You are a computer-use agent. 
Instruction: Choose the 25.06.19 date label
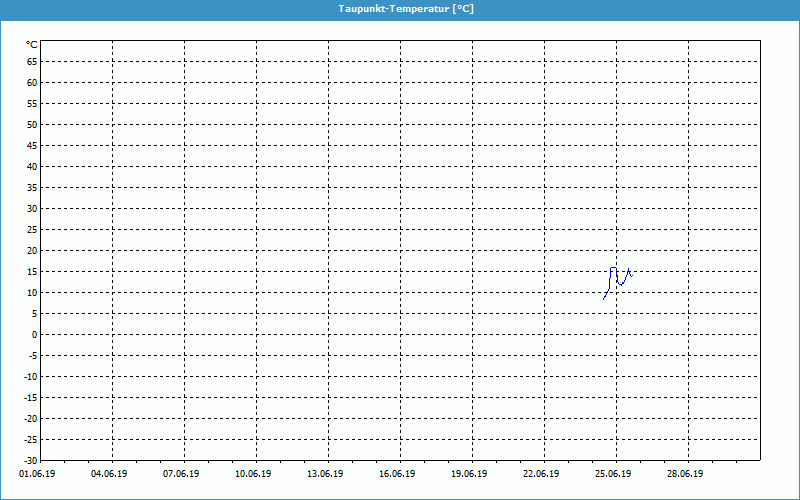click(614, 474)
